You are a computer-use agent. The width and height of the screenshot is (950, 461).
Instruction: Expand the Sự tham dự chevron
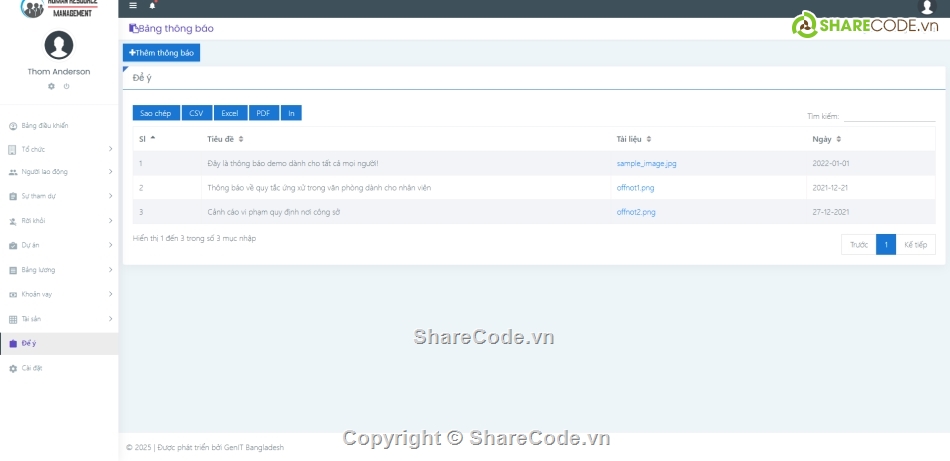(x=110, y=196)
